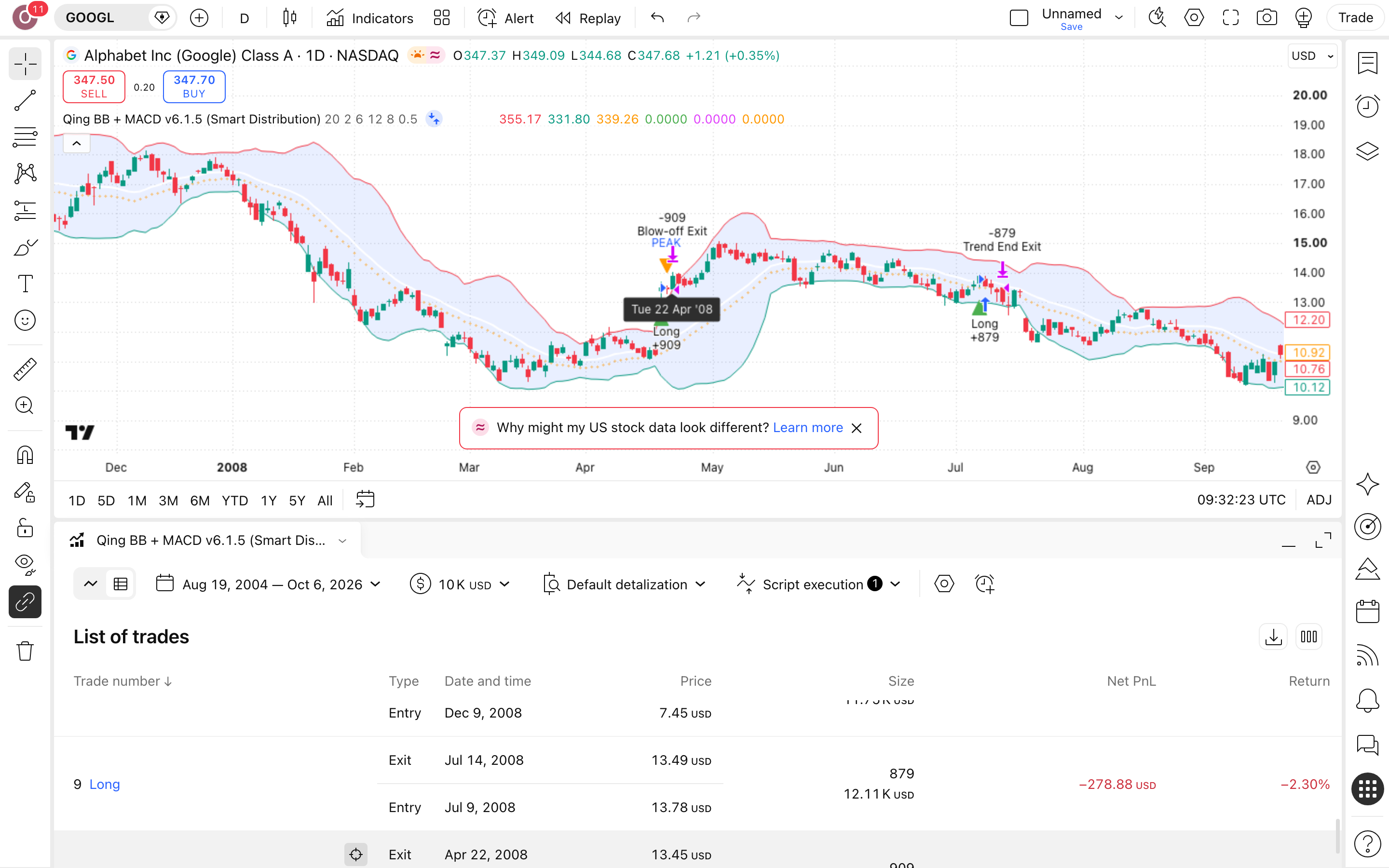Viewport: 1389px width, 868px height.
Task: Open the Indicators dialog
Action: pyautogui.click(x=369, y=18)
